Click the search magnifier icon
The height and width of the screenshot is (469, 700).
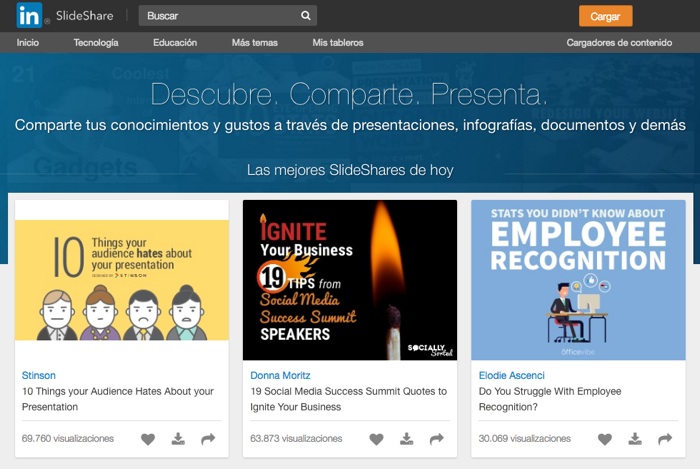tap(305, 16)
